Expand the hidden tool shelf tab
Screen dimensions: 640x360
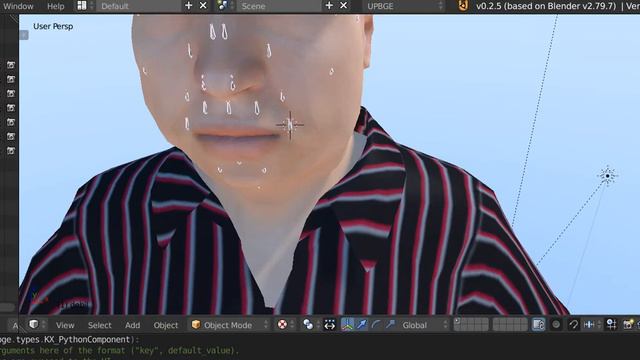click(24, 35)
